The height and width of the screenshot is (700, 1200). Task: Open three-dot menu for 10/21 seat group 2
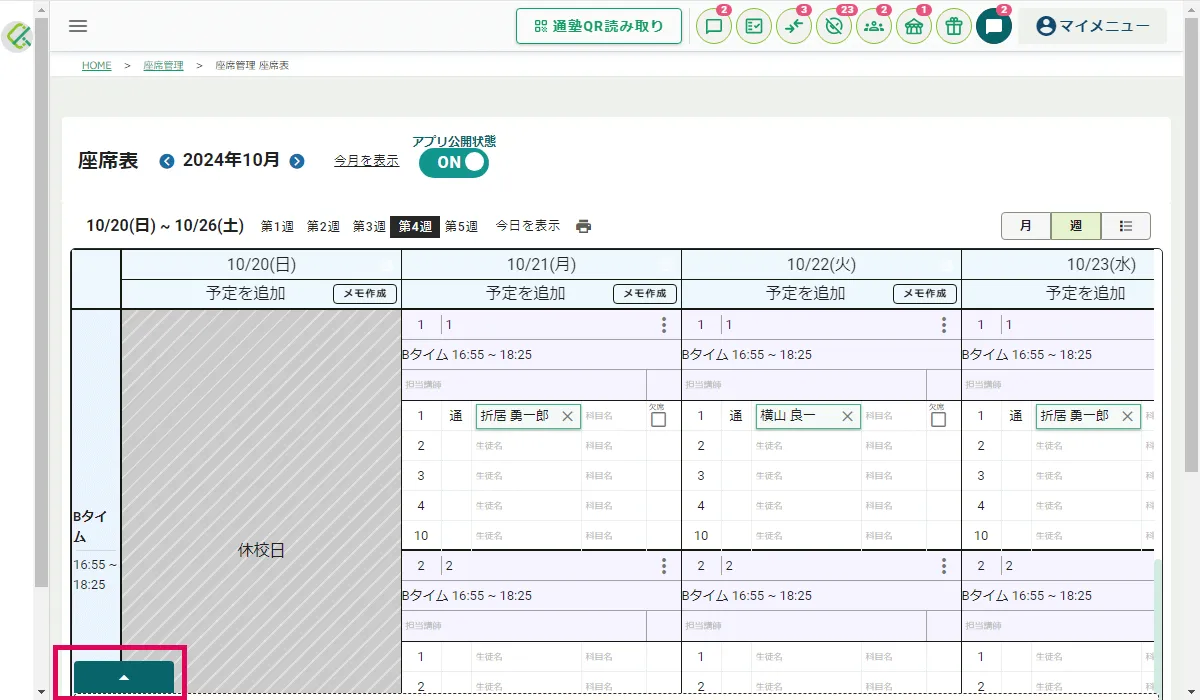point(664,566)
